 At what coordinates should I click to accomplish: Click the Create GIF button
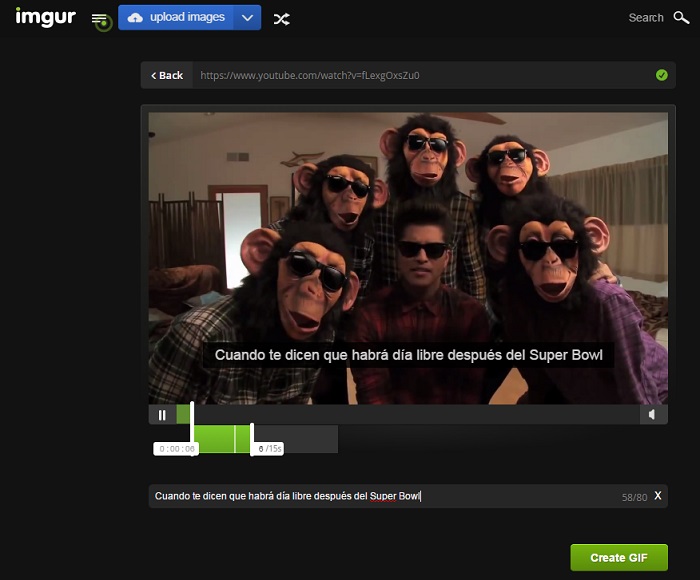click(618, 558)
